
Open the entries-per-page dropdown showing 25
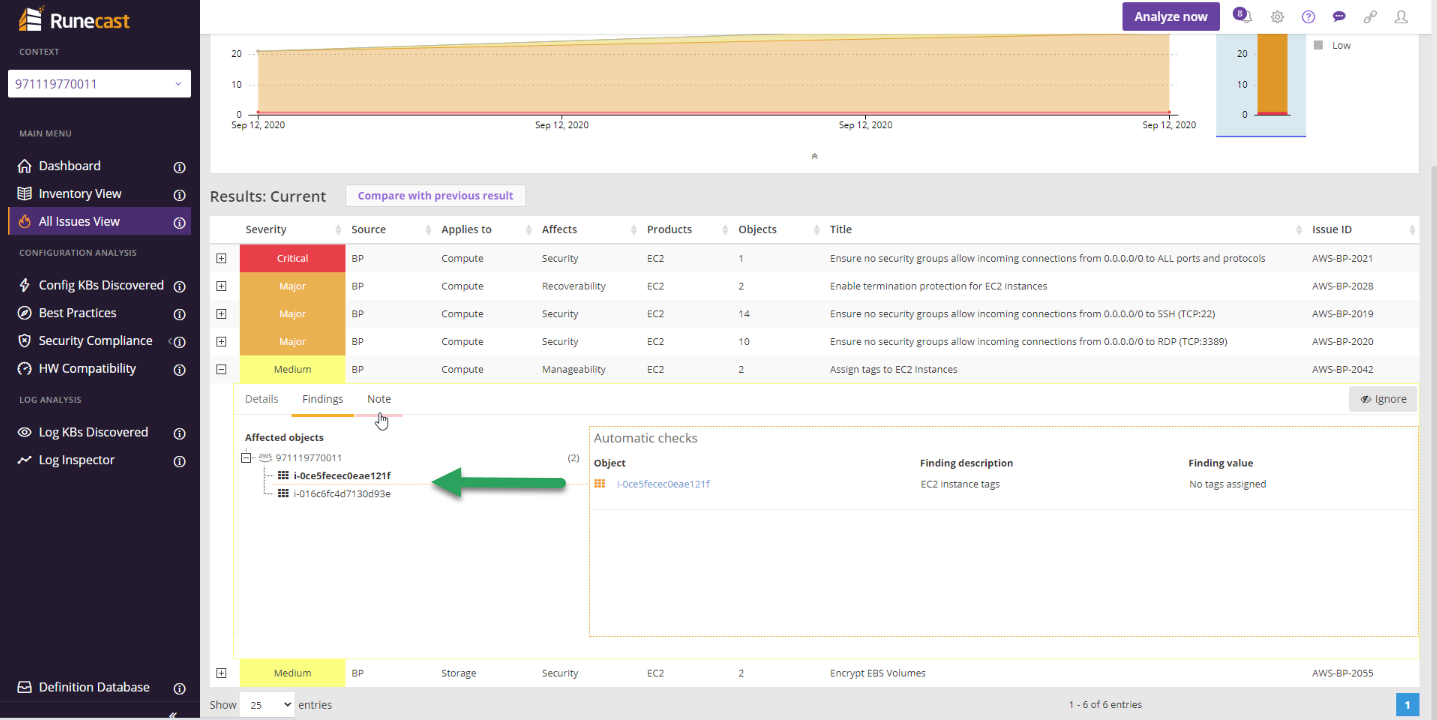tap(268, 705)
